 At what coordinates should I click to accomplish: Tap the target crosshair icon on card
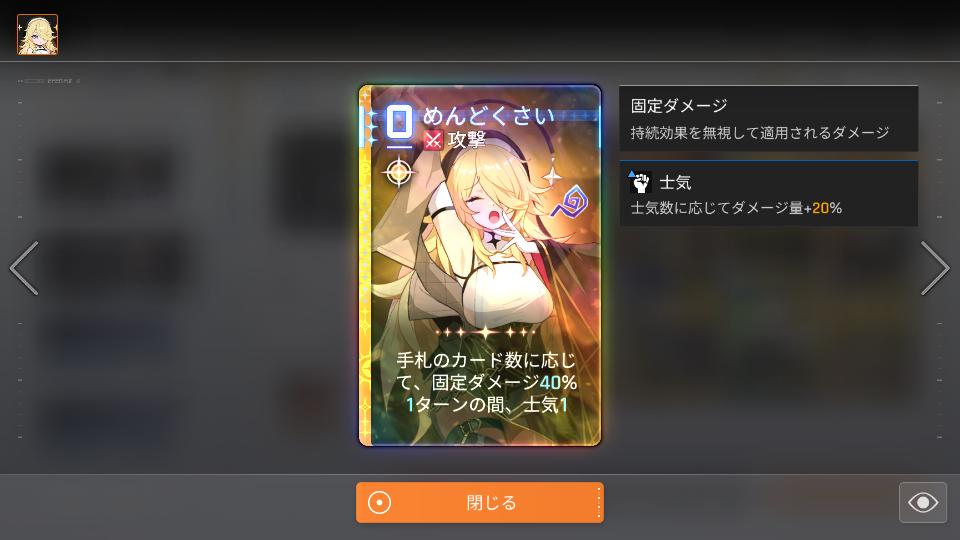pos(399,173)
